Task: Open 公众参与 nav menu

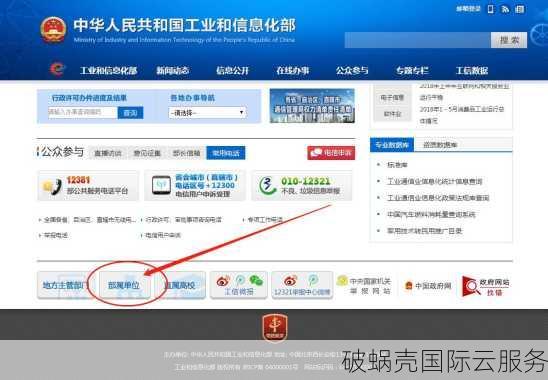Action: (352, 71)
